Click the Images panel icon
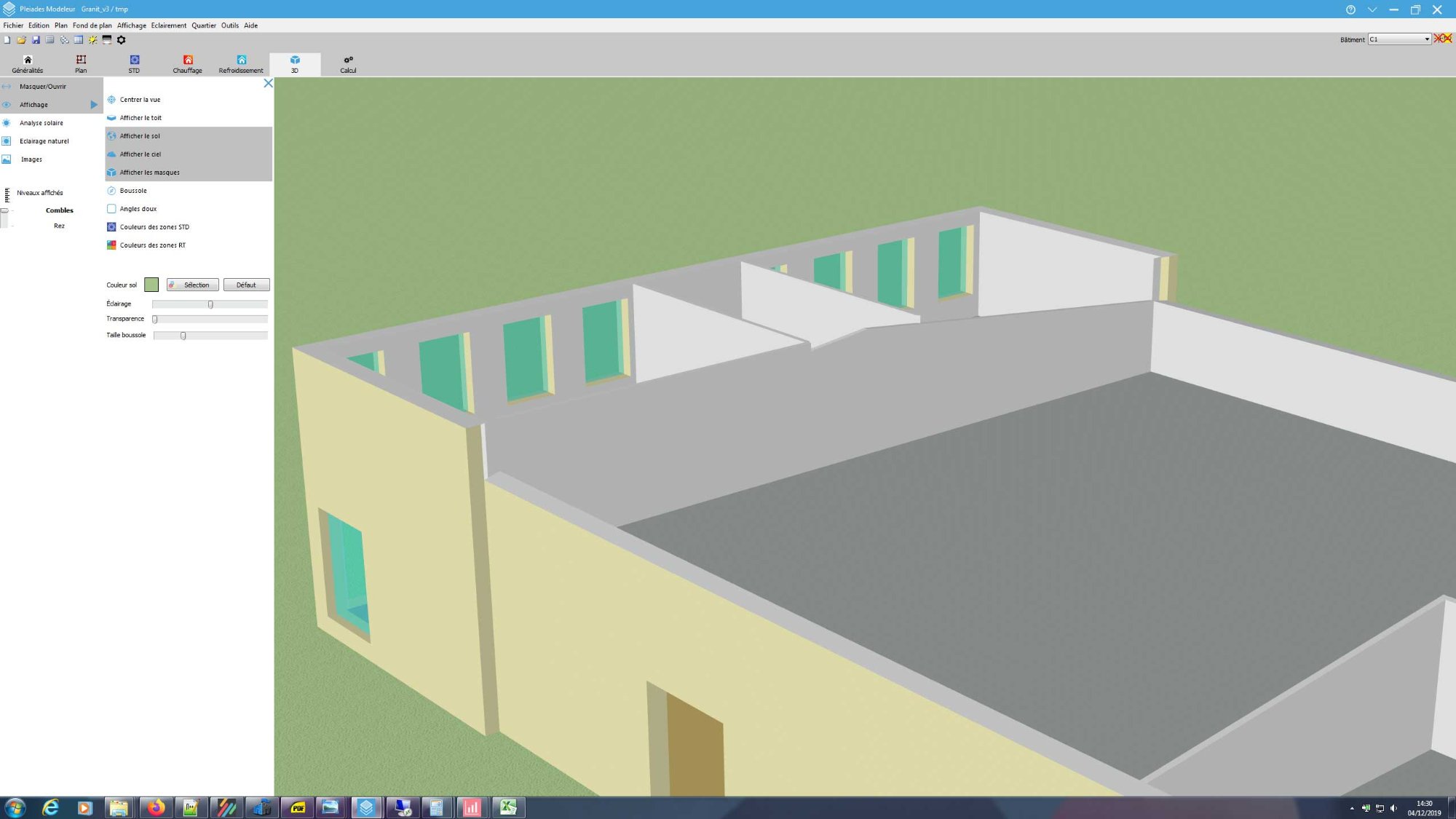1456x819 pixels. pos(7,159)
